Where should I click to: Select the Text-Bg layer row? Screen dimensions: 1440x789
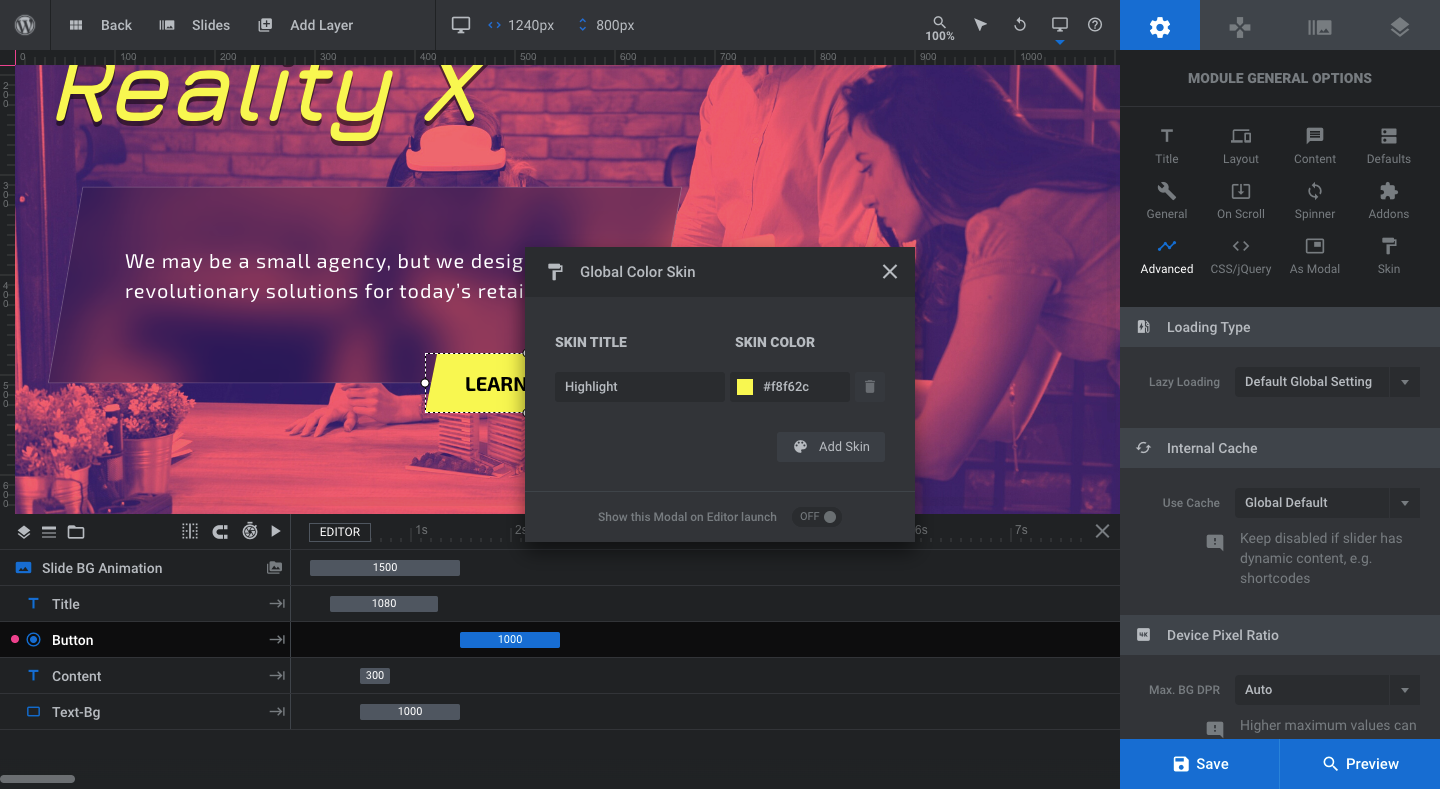(145, 712)
